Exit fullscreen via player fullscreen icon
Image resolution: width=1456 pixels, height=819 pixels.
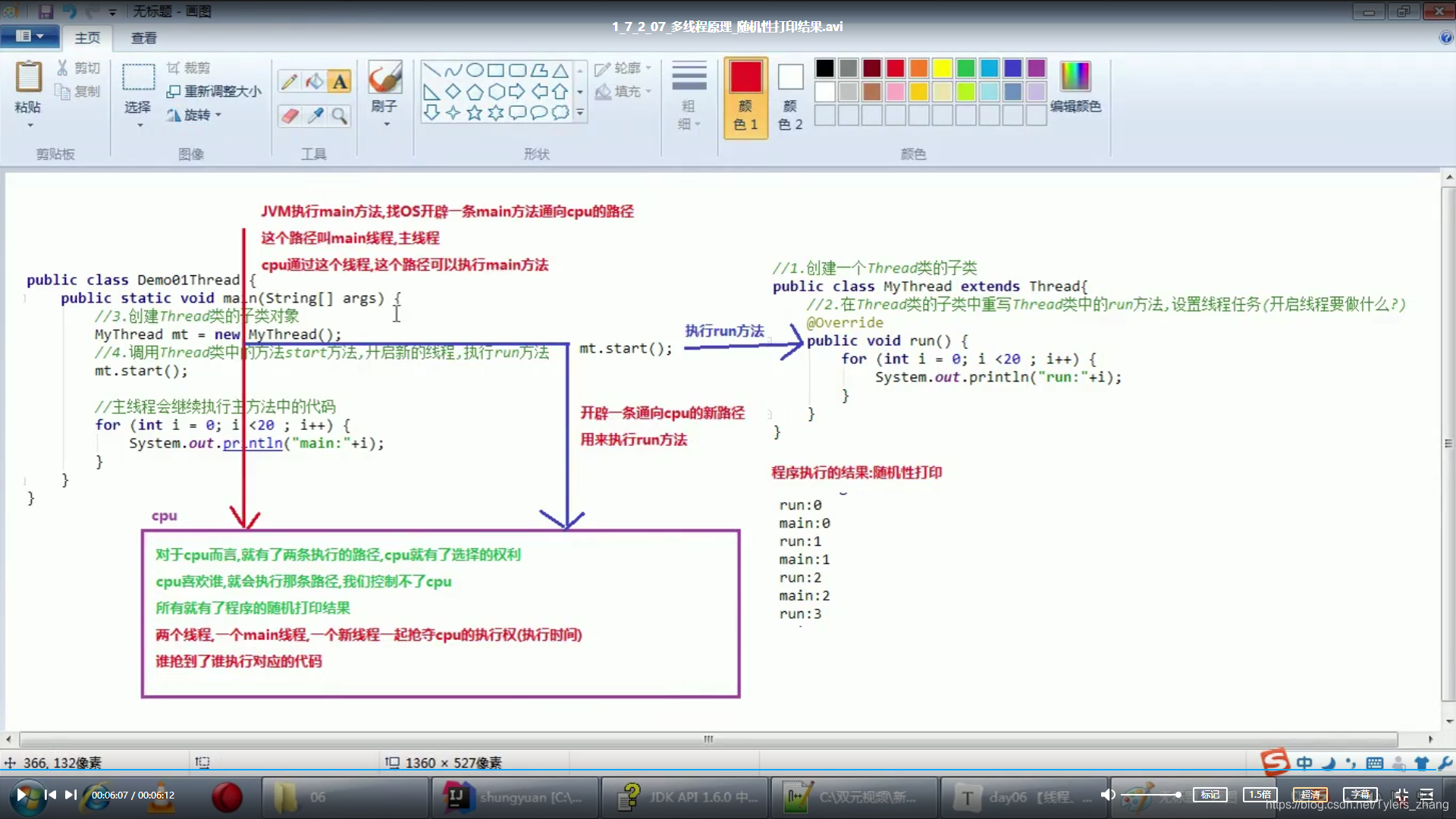(x=1401, y=795)
